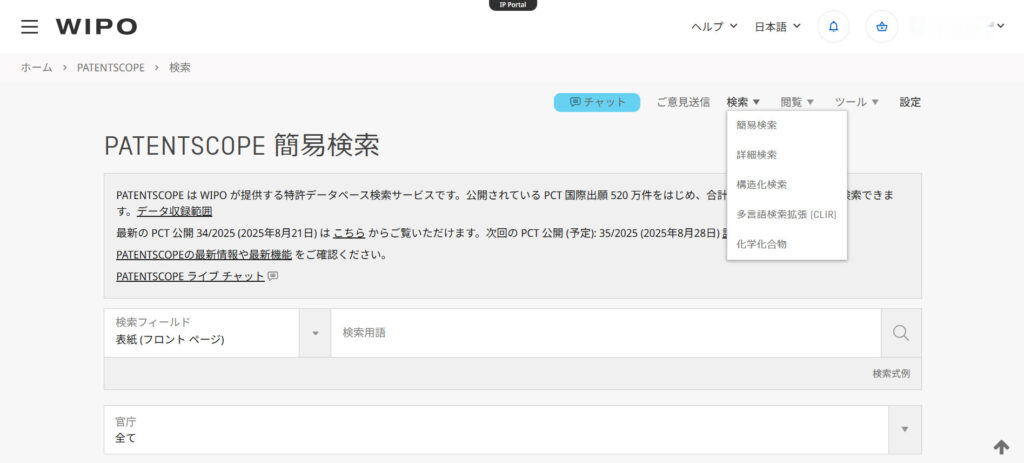The image size is (1024, 463).
Task: Open the チャット chat button
Action: click(597, 102)
